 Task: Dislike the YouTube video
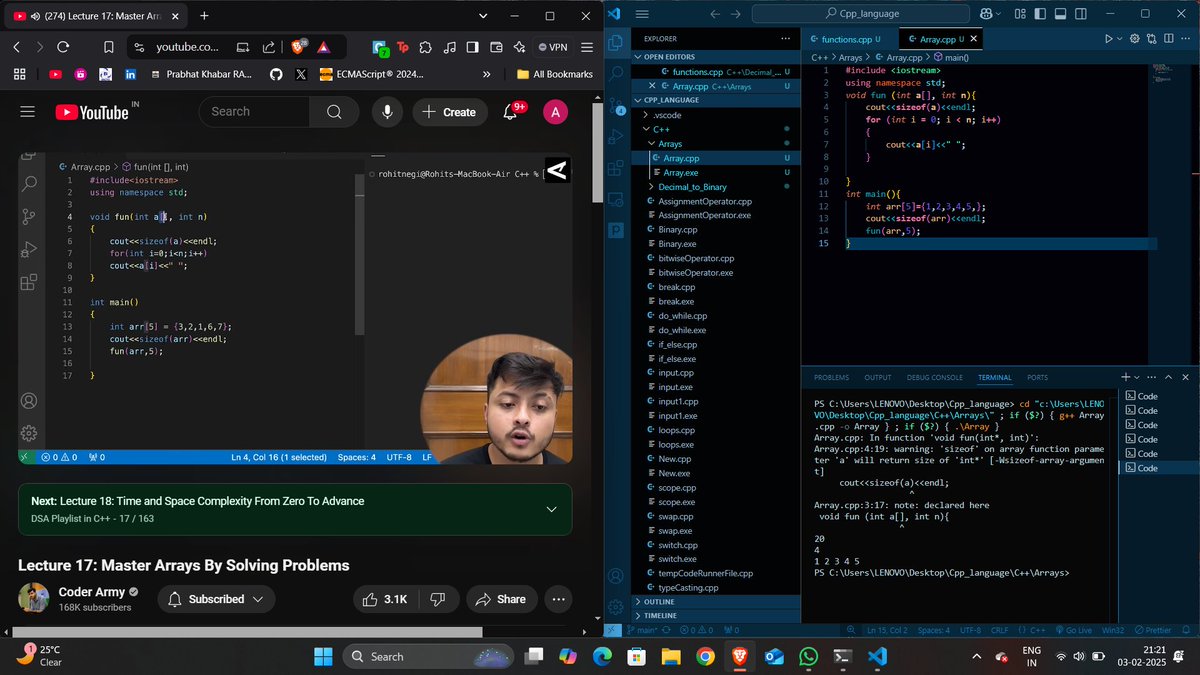tap(437, 599)
